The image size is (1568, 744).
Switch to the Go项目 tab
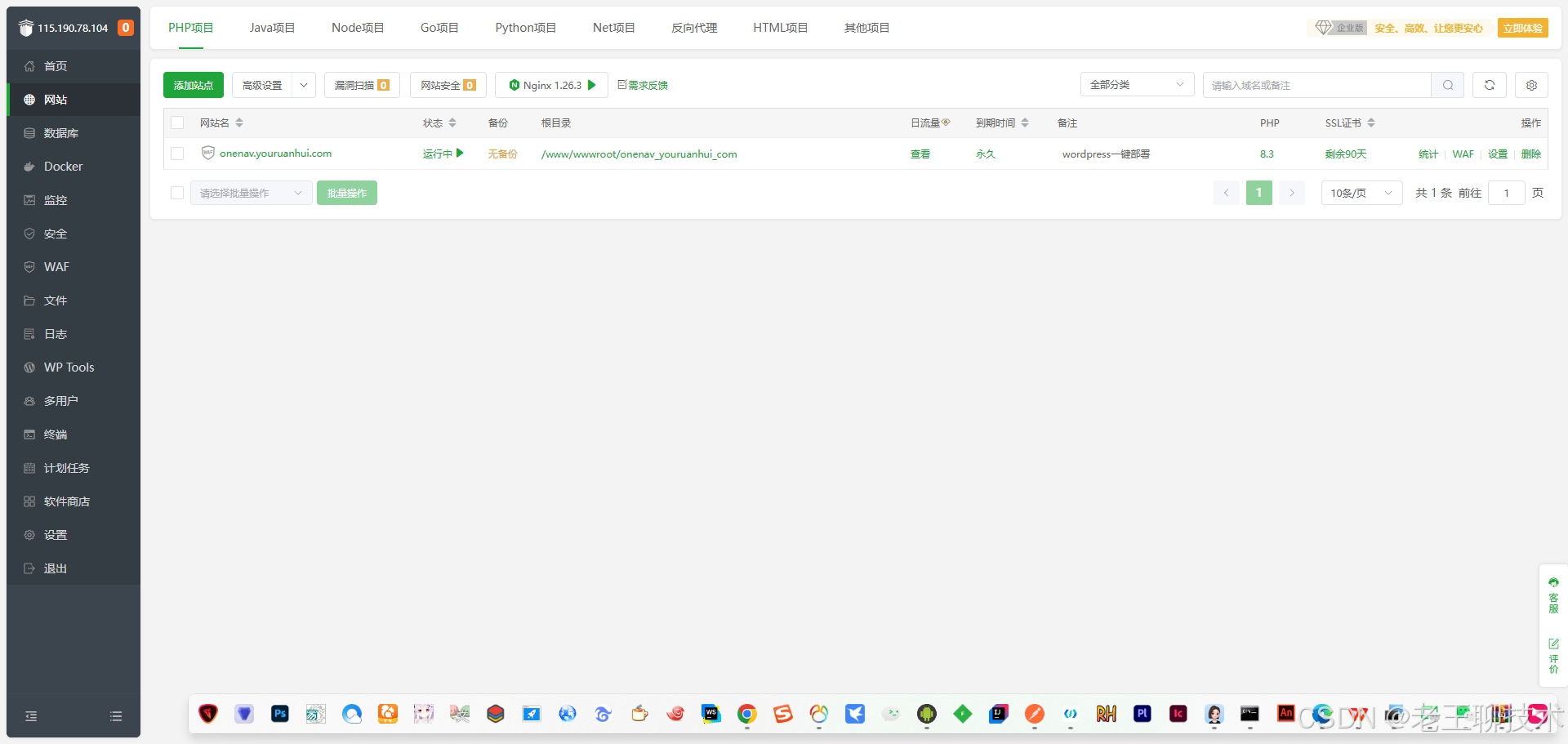point(439,28)
